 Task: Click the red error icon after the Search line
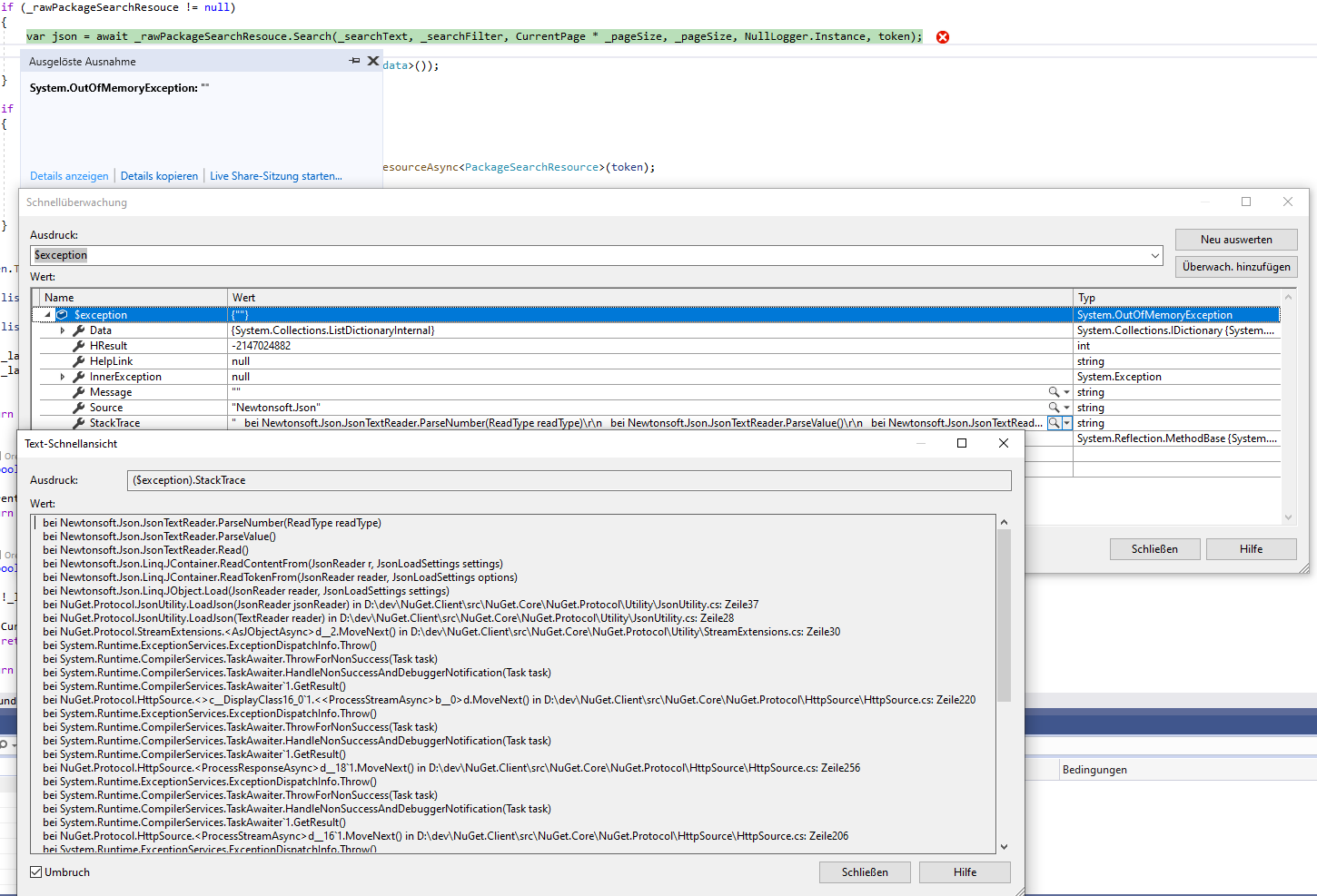click(x=943, y=36)
